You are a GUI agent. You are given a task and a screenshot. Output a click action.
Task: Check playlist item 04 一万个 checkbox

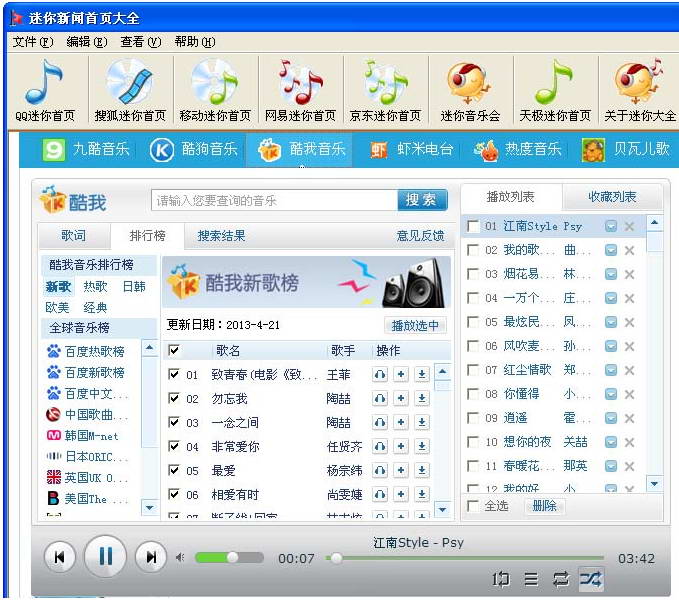tap(473, 298)
